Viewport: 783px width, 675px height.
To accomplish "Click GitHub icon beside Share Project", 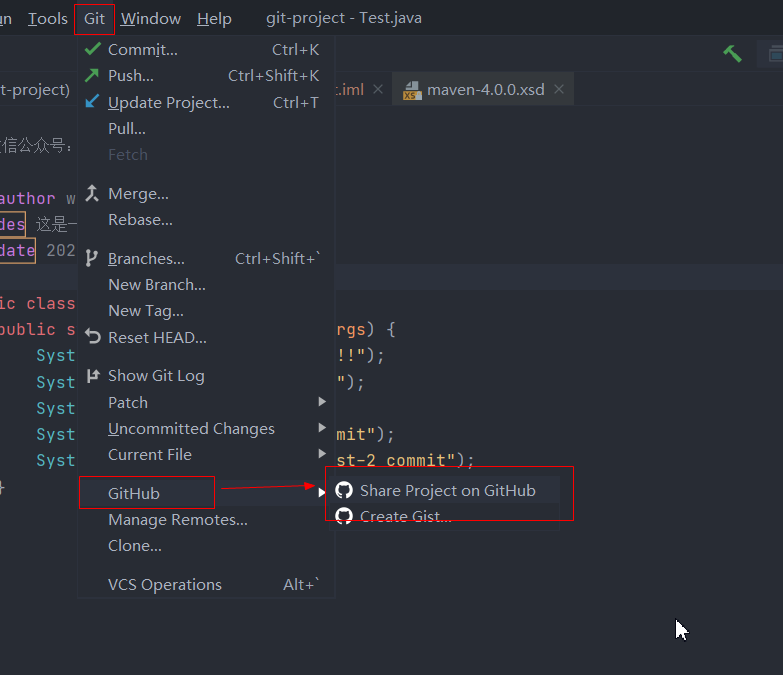I will (344, 490).
